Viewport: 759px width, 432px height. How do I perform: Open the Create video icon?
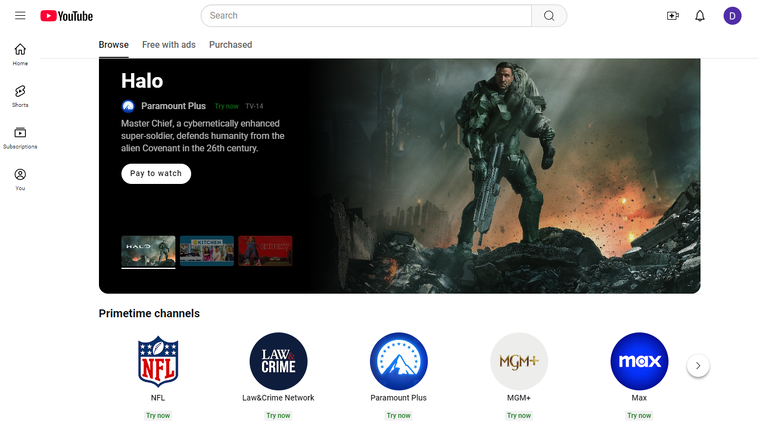click(673, 16)
